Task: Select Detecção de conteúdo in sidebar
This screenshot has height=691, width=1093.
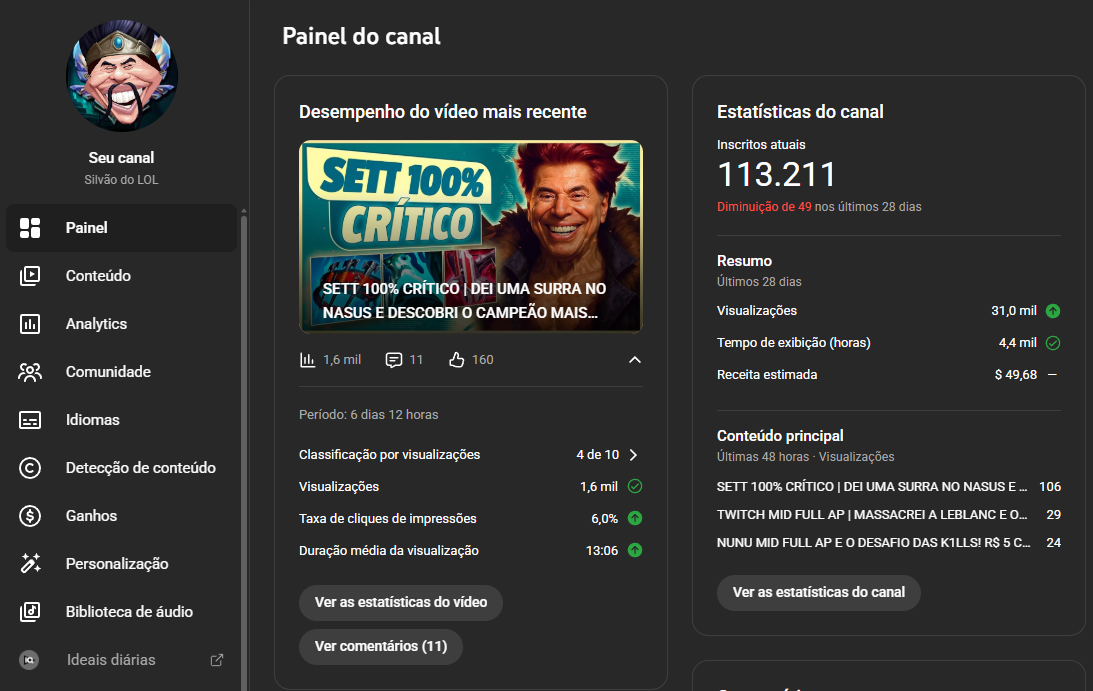Action: point(121,468)
